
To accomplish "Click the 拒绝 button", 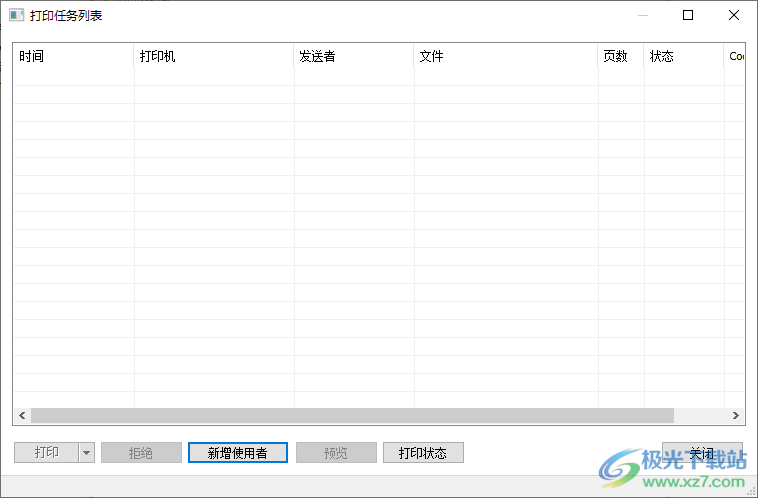I will (x=141, y=453).
